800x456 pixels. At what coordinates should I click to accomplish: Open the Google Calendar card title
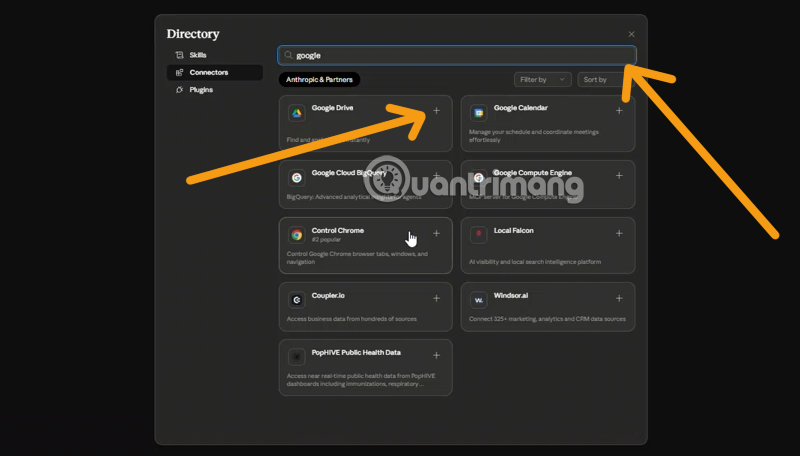click(x=520, y=108)
